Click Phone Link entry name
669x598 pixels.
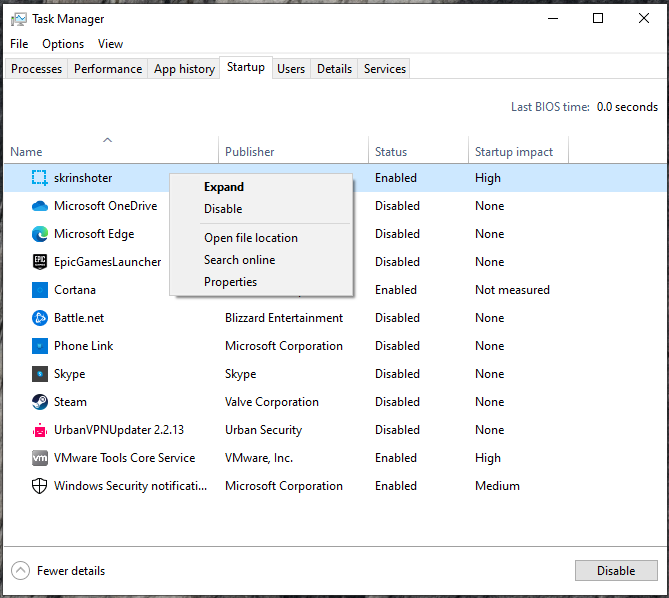84,346
